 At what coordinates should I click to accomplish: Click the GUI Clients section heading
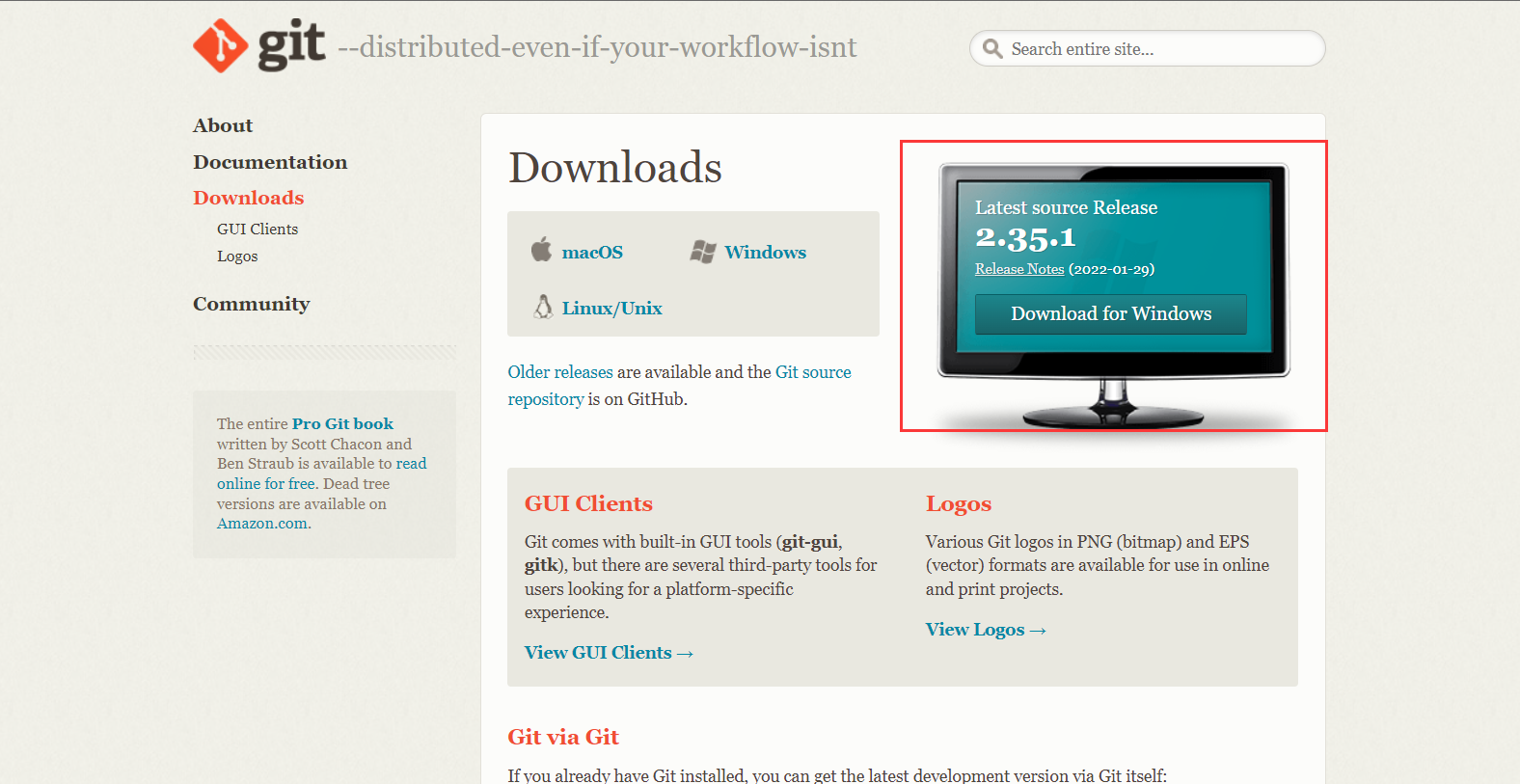point(588,503)
